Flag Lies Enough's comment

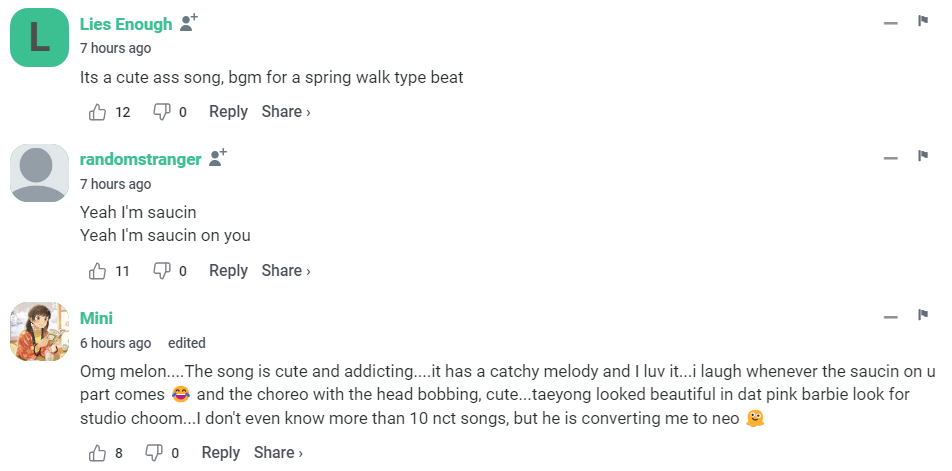(923, 22)
